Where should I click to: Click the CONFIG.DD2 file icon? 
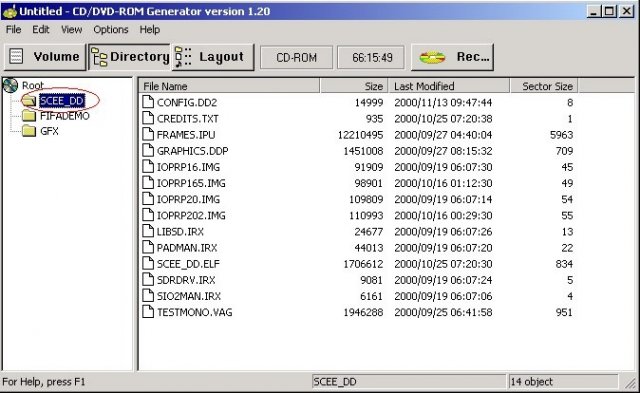148,102
